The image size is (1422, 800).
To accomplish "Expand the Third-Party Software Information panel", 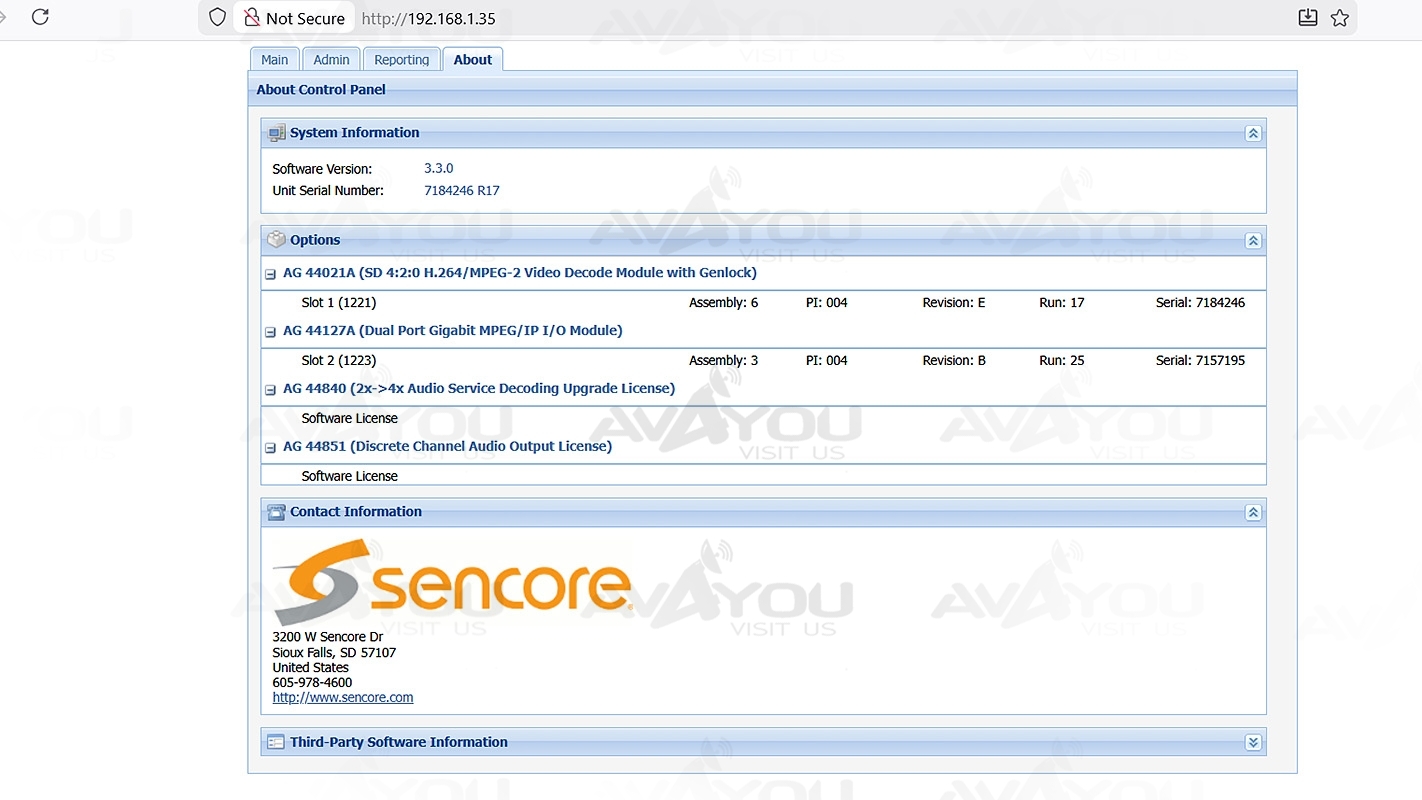I will pos(1253,743).
